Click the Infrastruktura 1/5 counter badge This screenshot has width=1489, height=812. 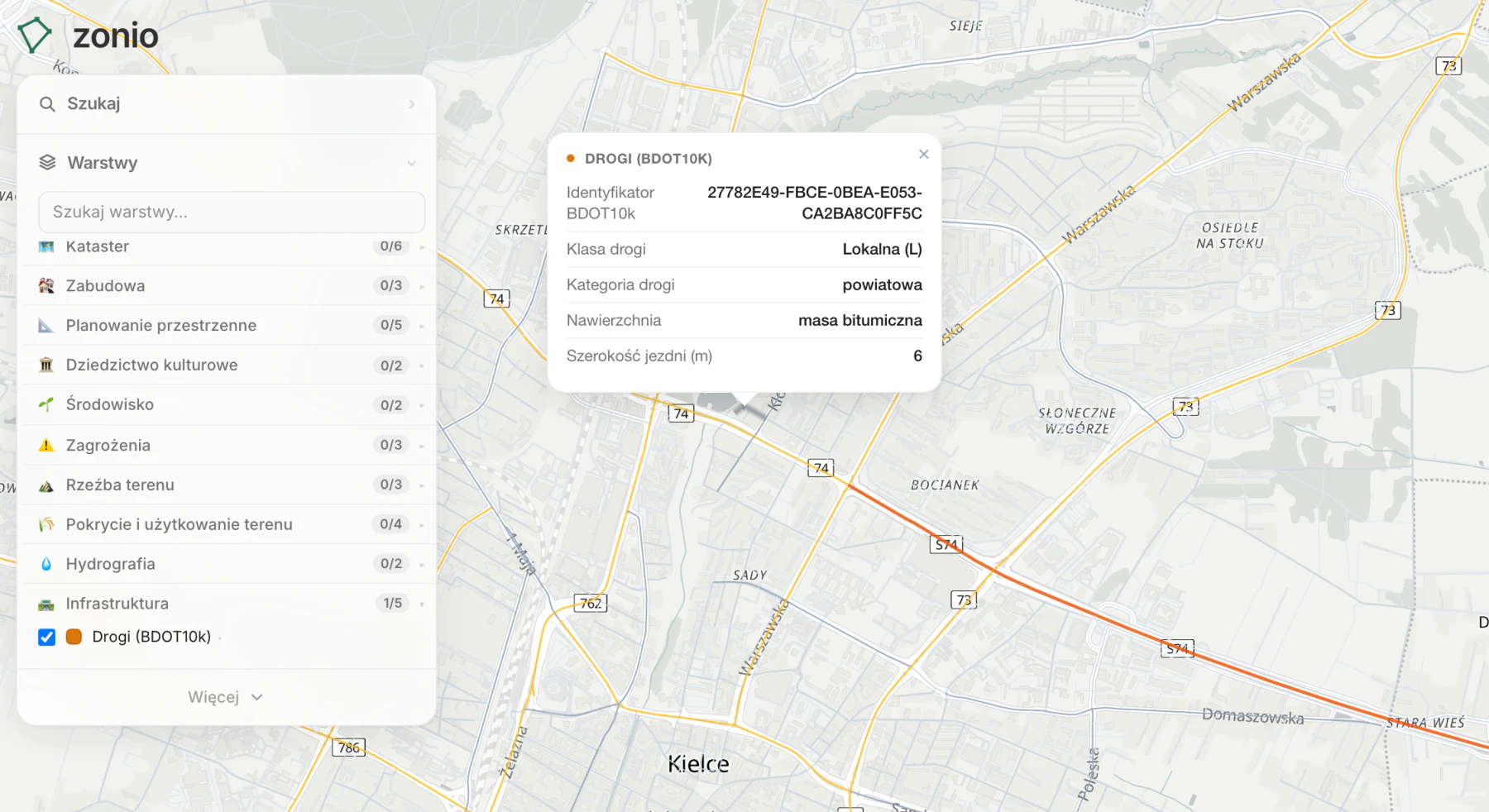click(392, 604)
